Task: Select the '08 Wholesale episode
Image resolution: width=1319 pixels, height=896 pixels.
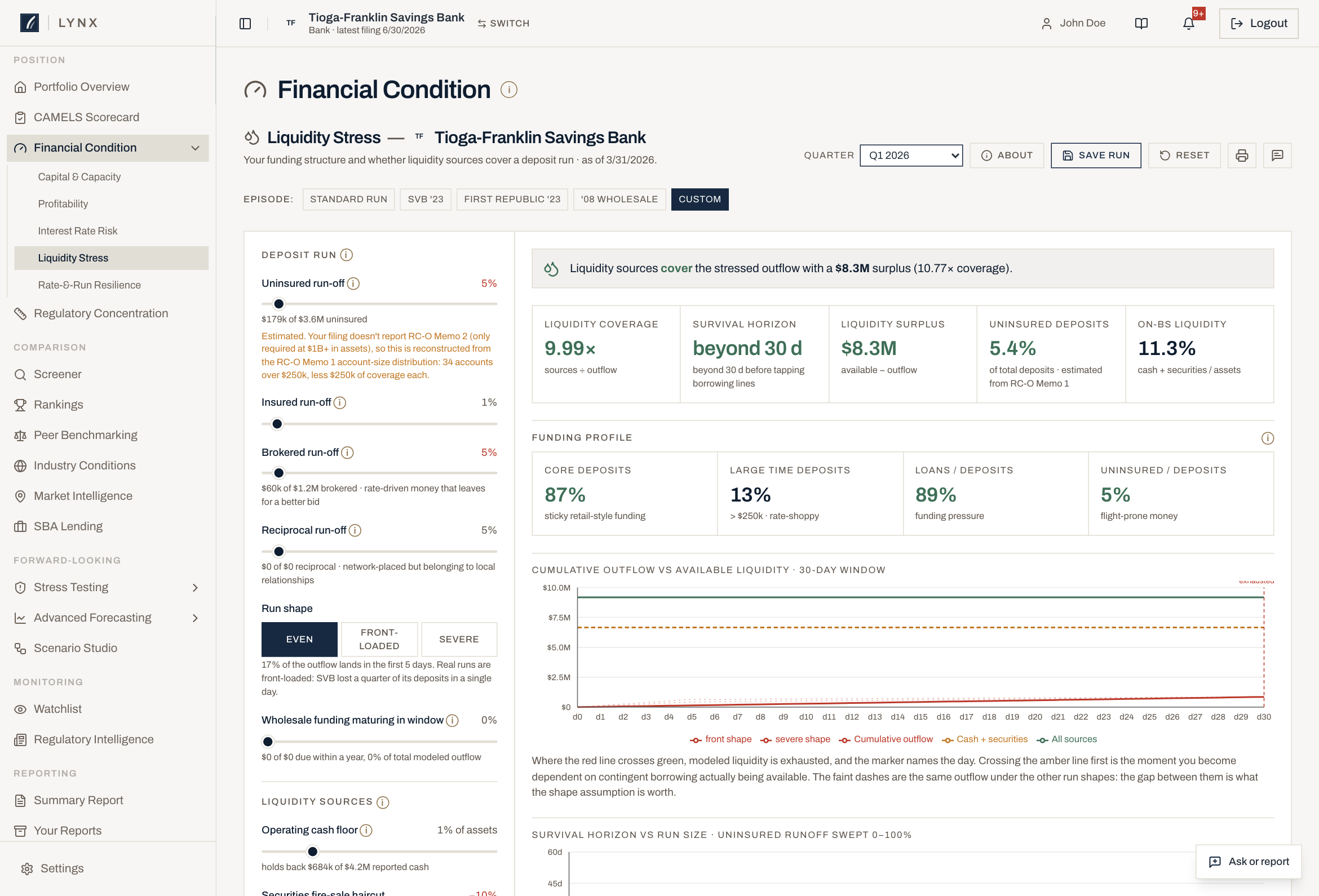Action: click(x=619, y=199)
